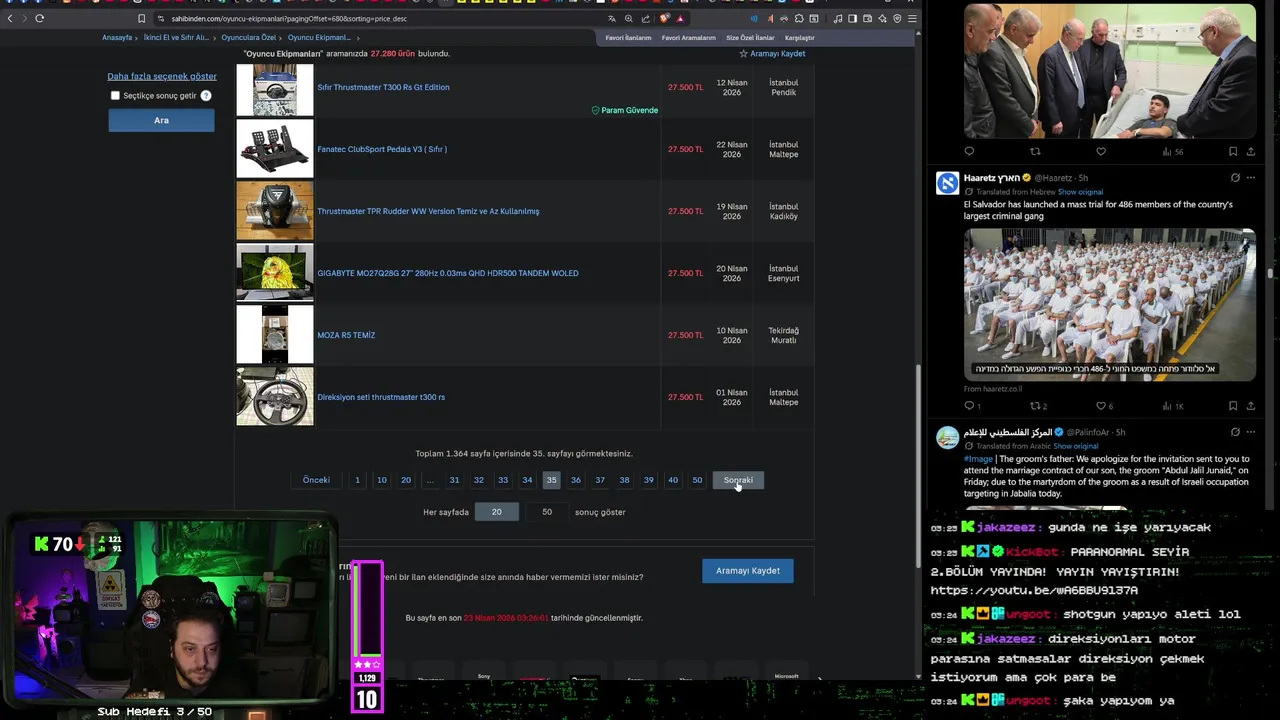Open the PalinfoAr profile avatar
This screenshot has height=720, width=1280.
click(947, 437)
